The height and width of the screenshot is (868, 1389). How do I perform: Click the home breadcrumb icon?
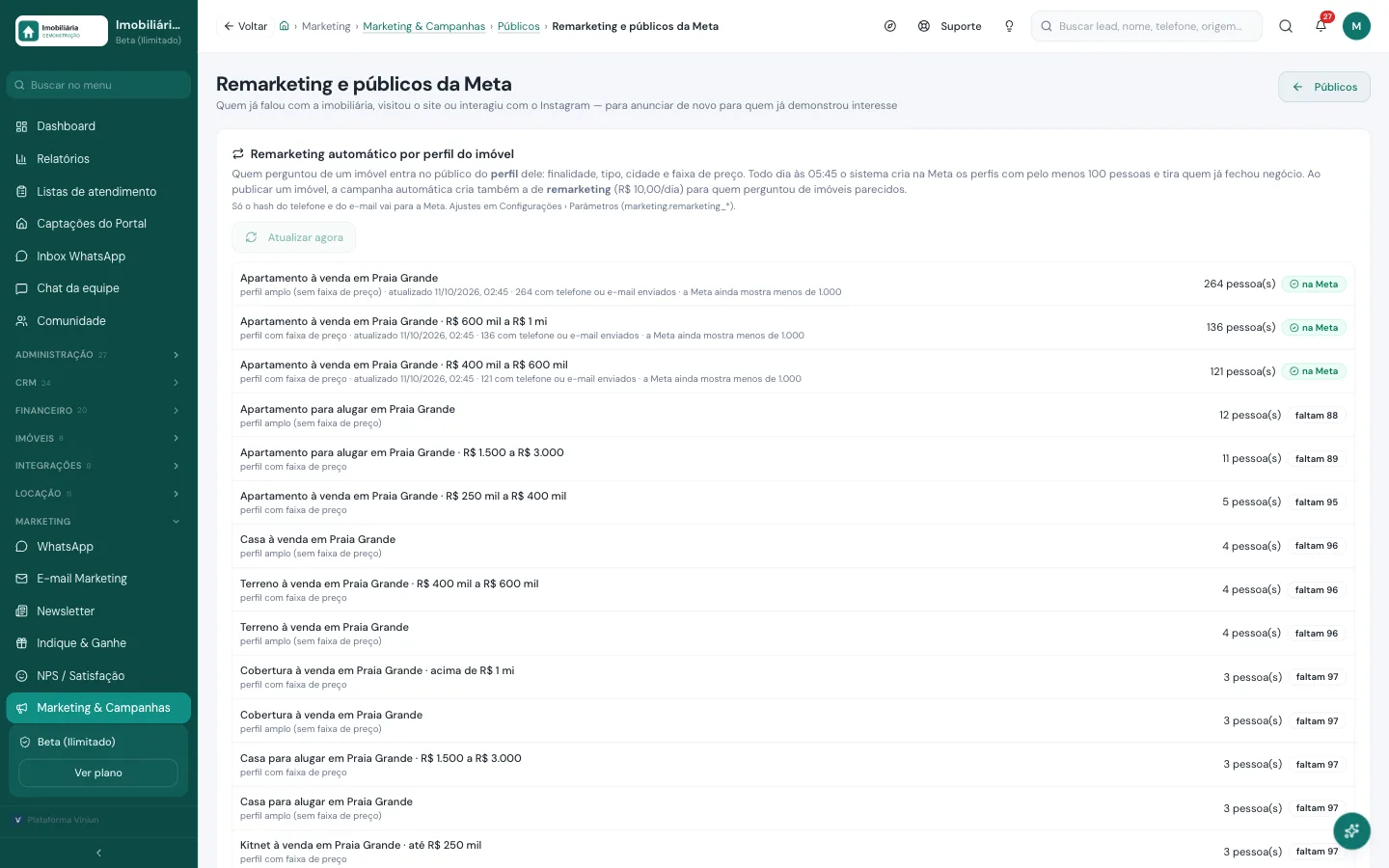pos(285,26)
